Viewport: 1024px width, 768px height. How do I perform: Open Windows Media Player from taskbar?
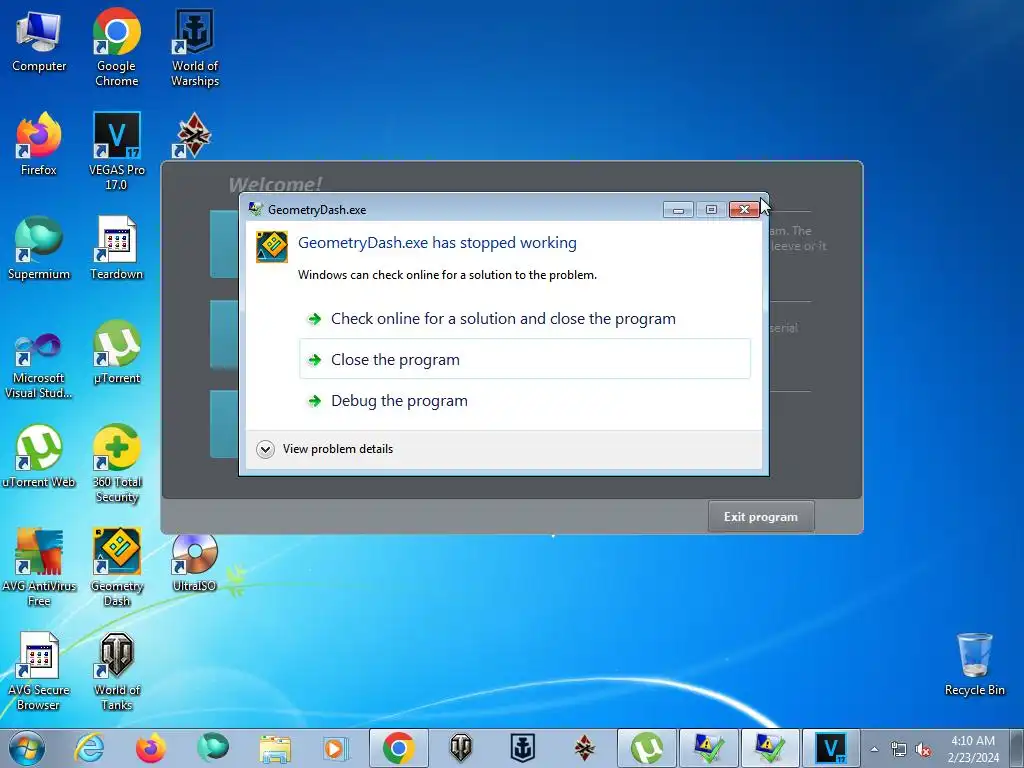pyautogui.click(x=336, y=748)
